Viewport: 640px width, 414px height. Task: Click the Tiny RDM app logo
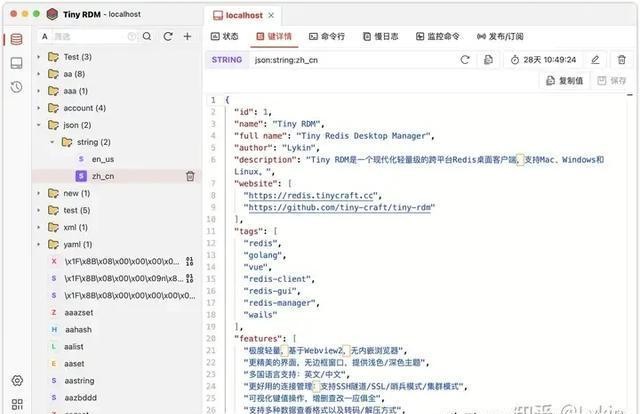point(52,14)
